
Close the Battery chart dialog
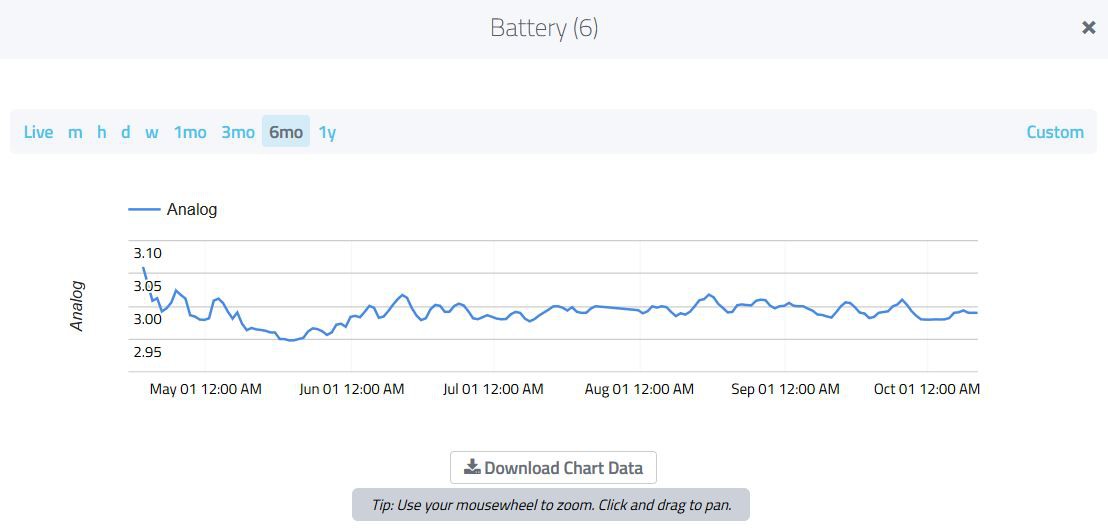1088,28
